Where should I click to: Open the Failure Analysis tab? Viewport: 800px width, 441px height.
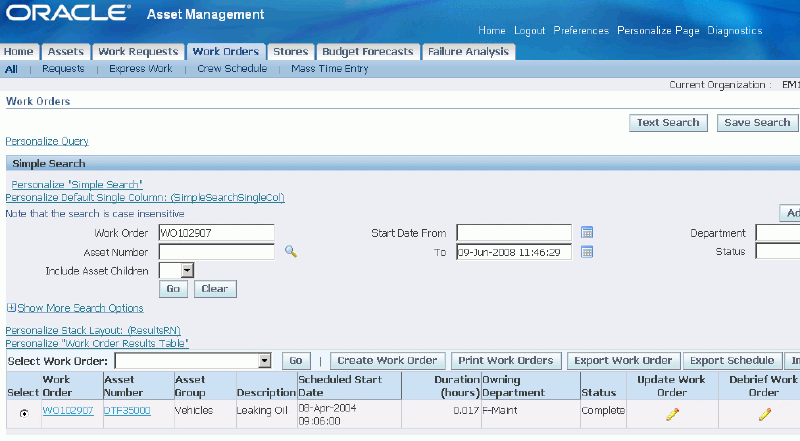(x=468, y=52)
